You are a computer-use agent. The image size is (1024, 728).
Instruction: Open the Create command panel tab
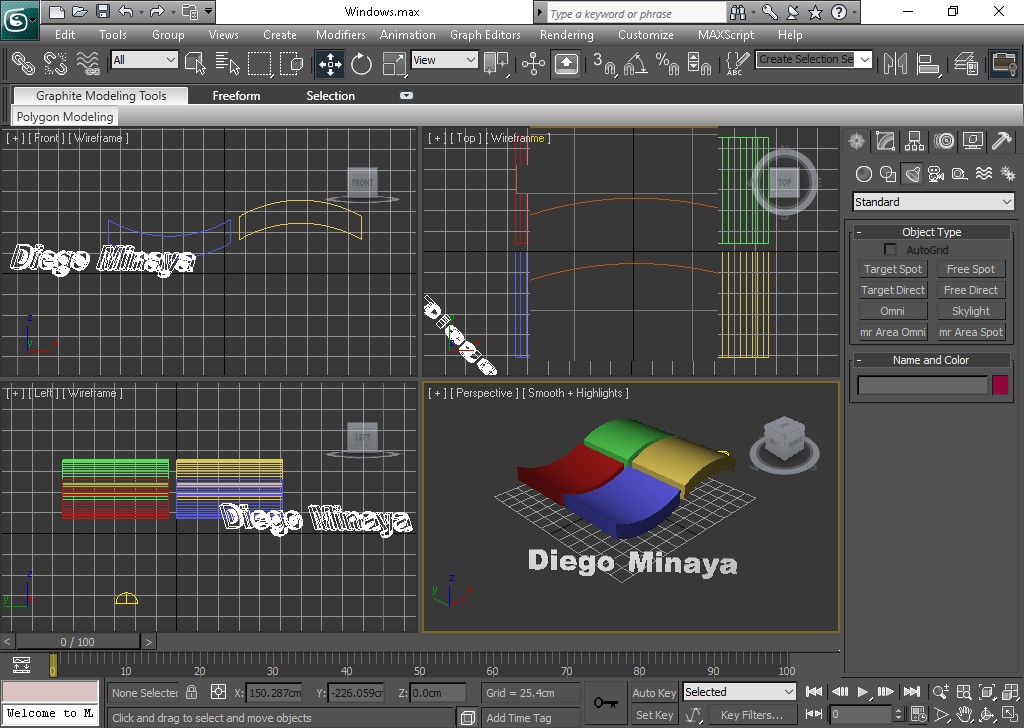tap(856, 140)
